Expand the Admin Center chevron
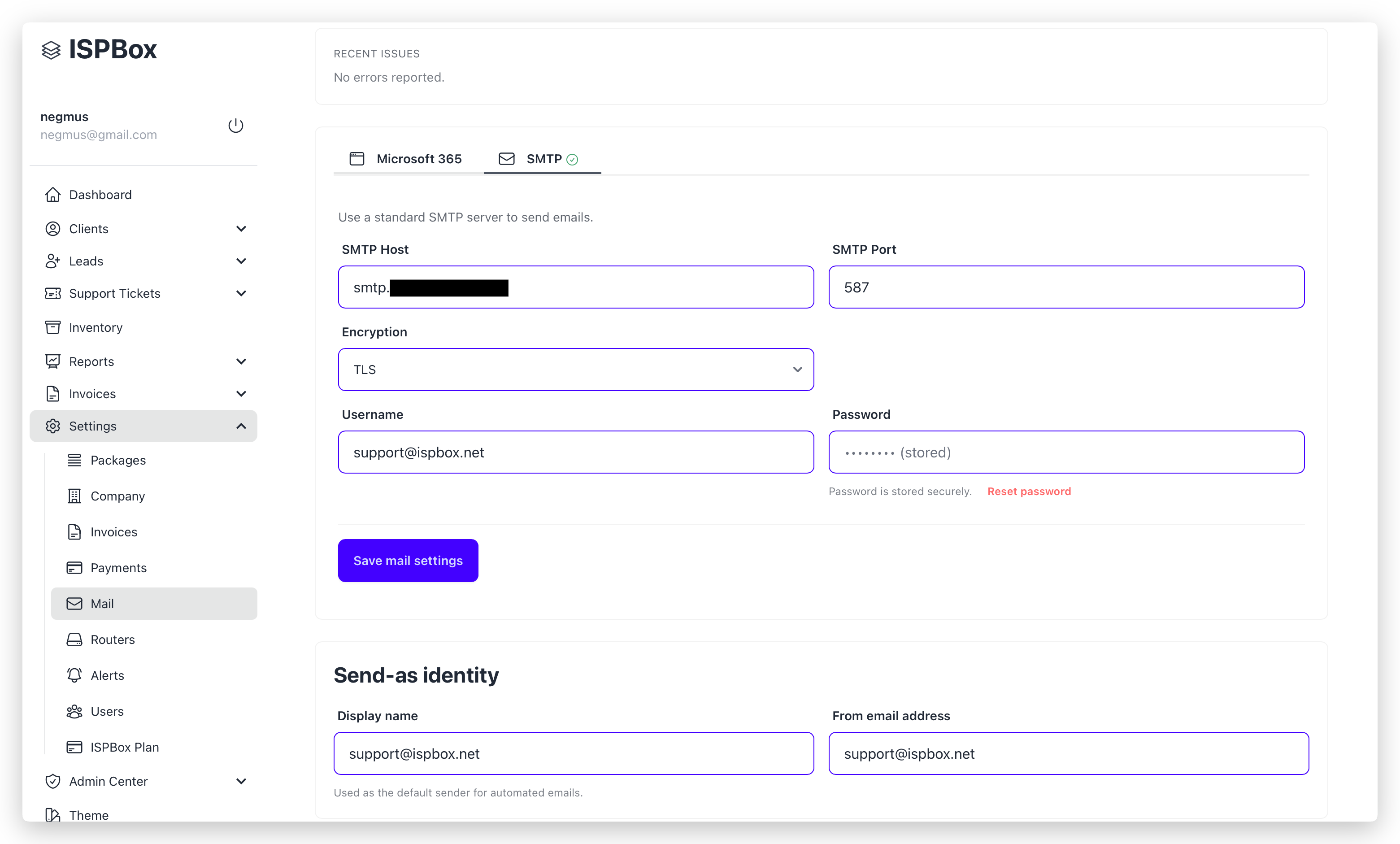Viewport: 1400px width, 844px height. [x=241, y=781]
